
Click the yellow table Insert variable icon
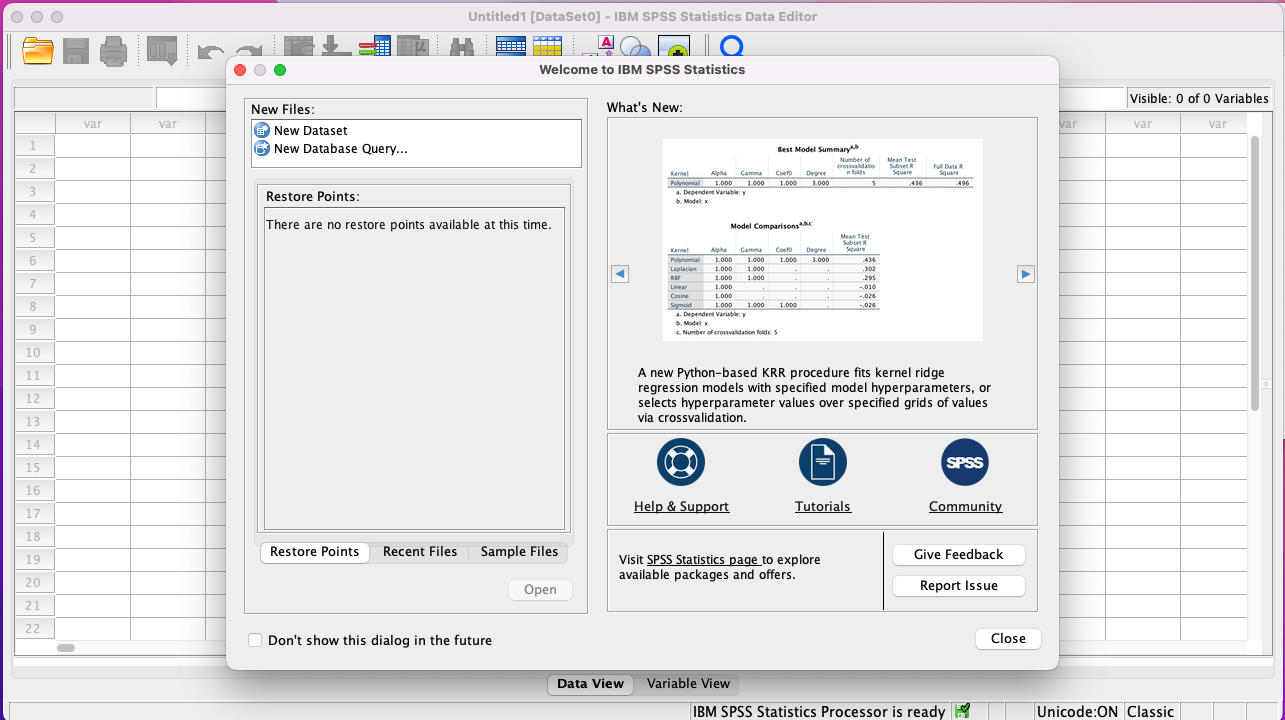pyautogui.click(x=547, y=46)
